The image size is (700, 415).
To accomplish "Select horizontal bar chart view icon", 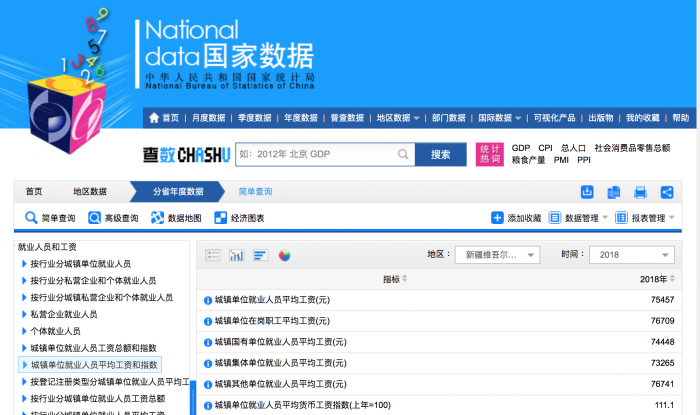I will [x=261, y=255].
